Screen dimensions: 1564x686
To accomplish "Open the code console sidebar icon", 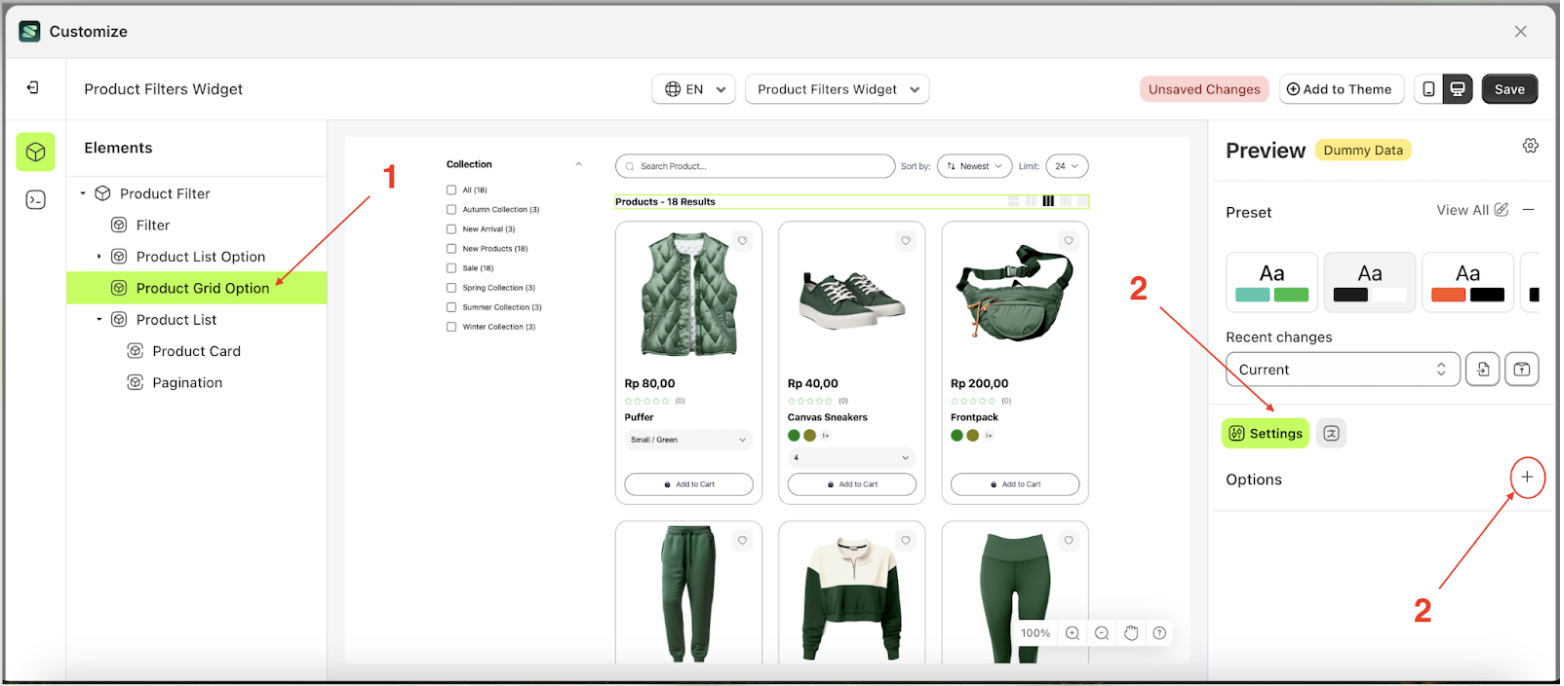I will tap(35, 200).
